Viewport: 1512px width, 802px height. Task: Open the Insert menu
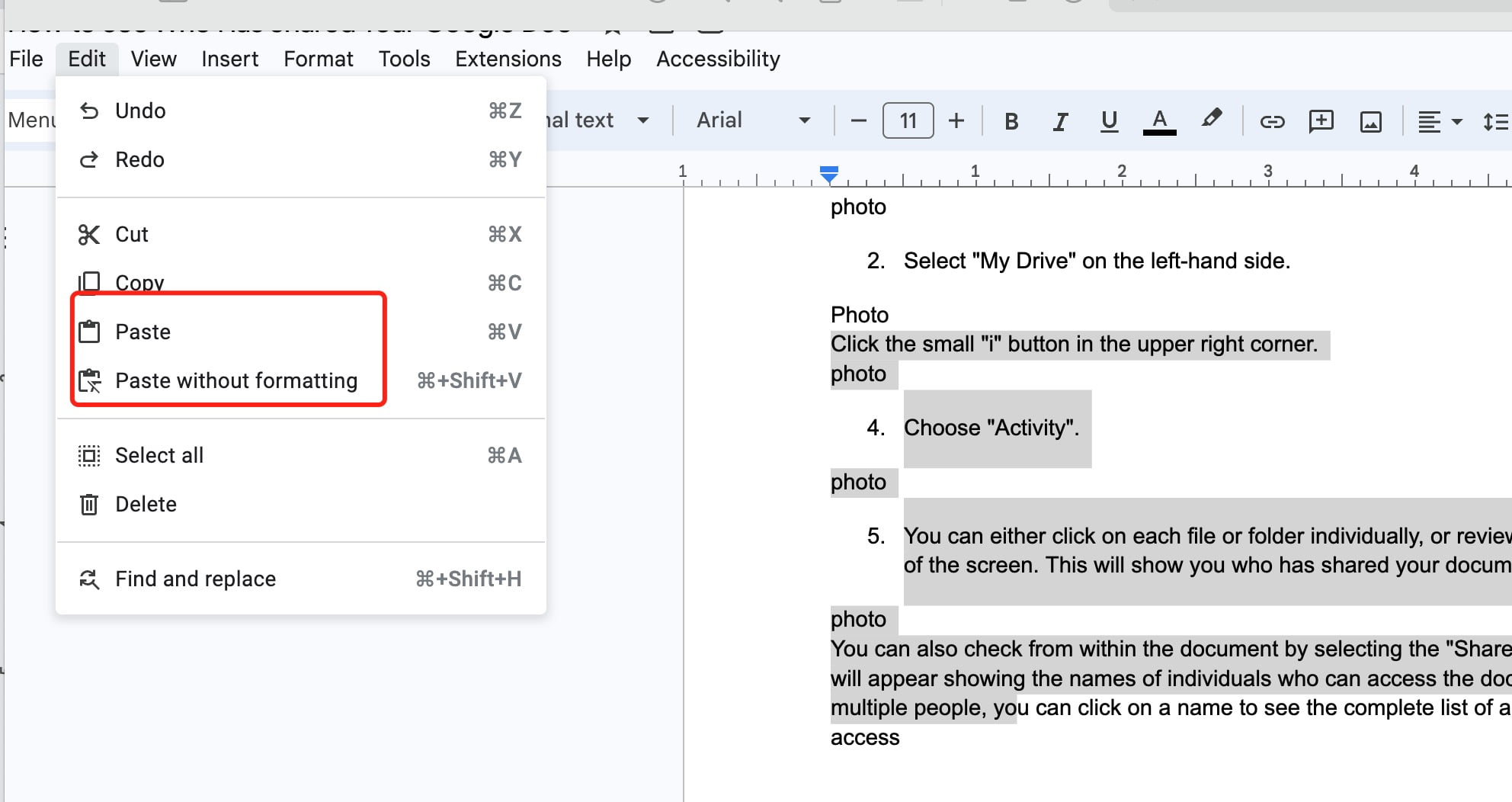(229, 59)
